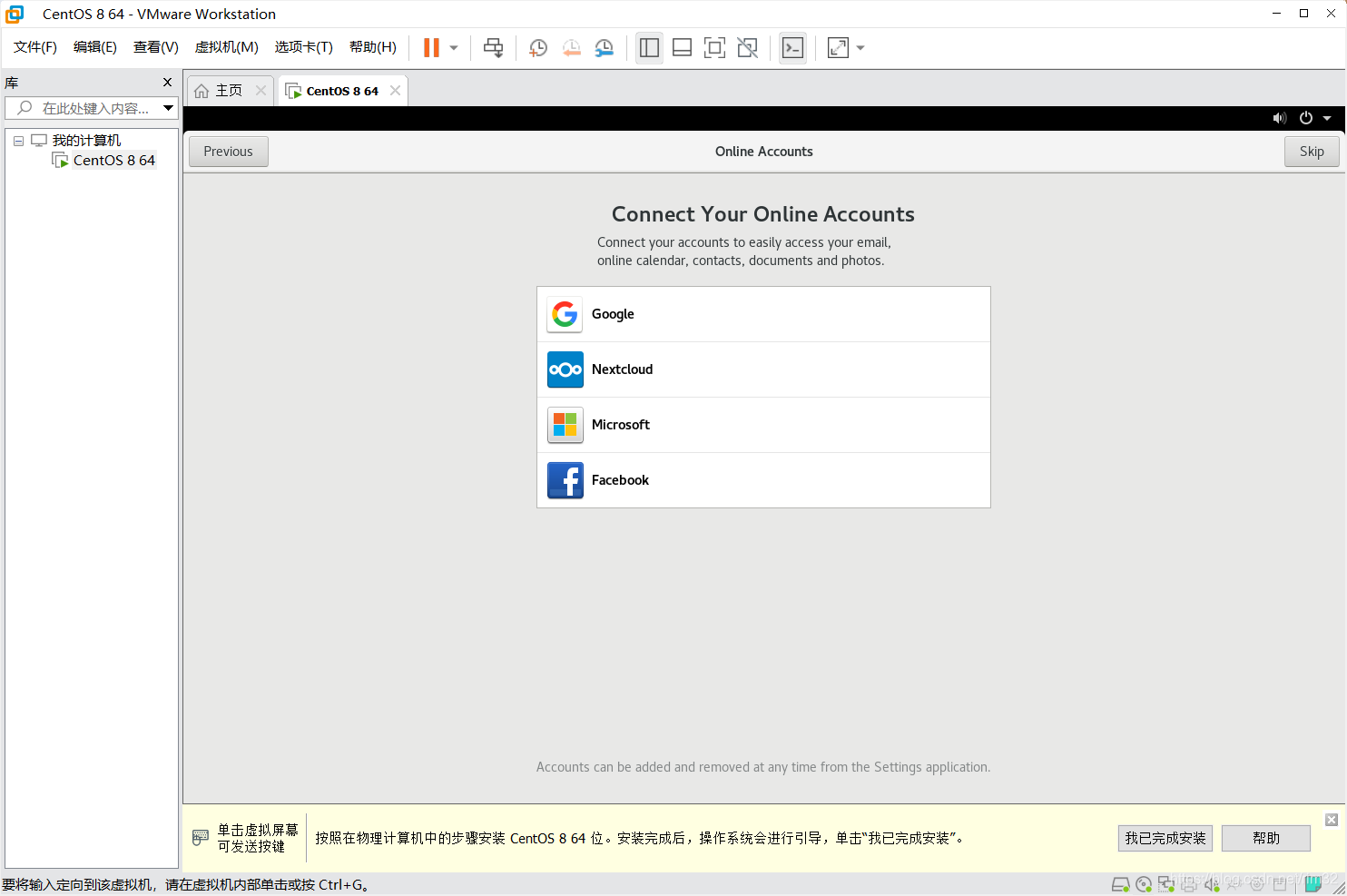Collapse the 我的计算机 tree node
The width and height of the screenshot is (1347, 896).
pyautogui.click(x=18, y=141)
